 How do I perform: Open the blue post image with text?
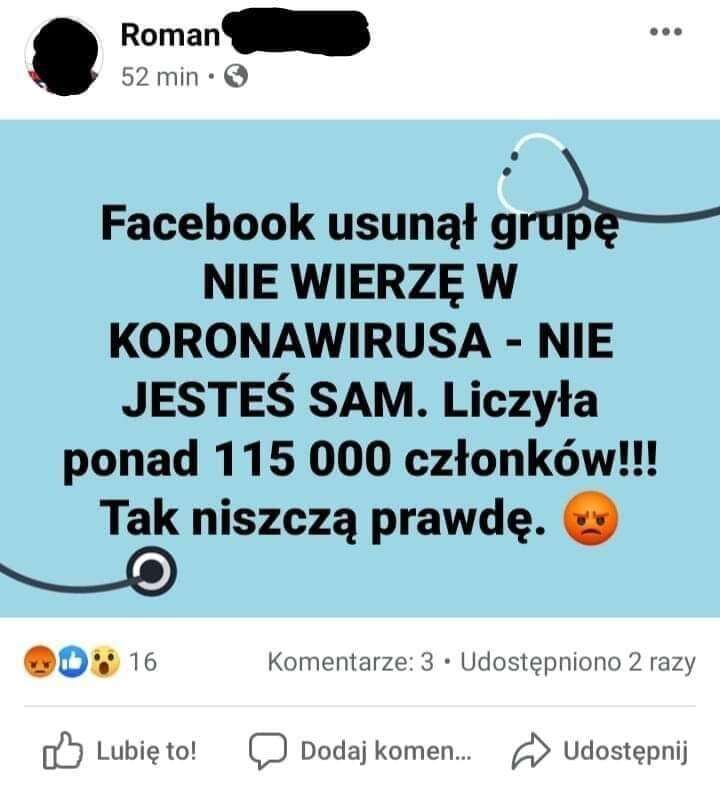coord(360,368)
